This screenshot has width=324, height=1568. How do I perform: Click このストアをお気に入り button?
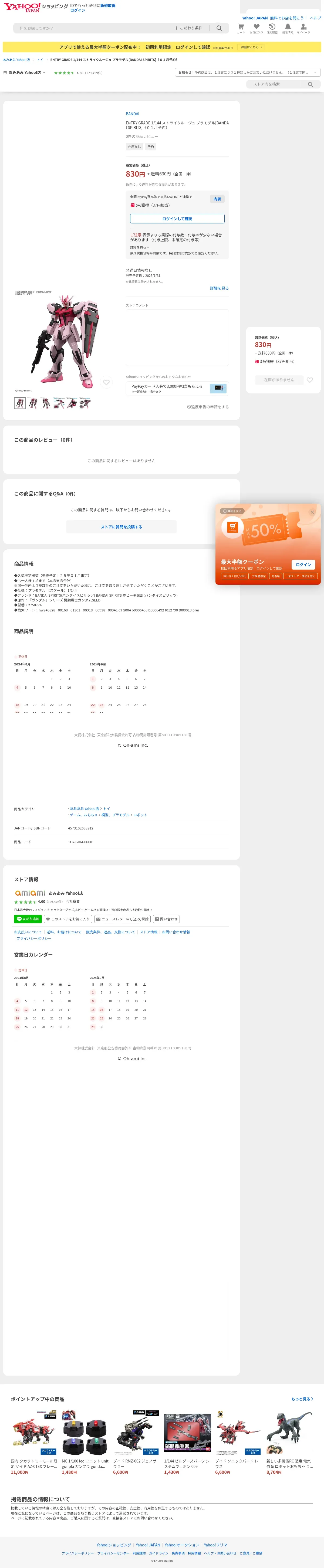point(68,919)
